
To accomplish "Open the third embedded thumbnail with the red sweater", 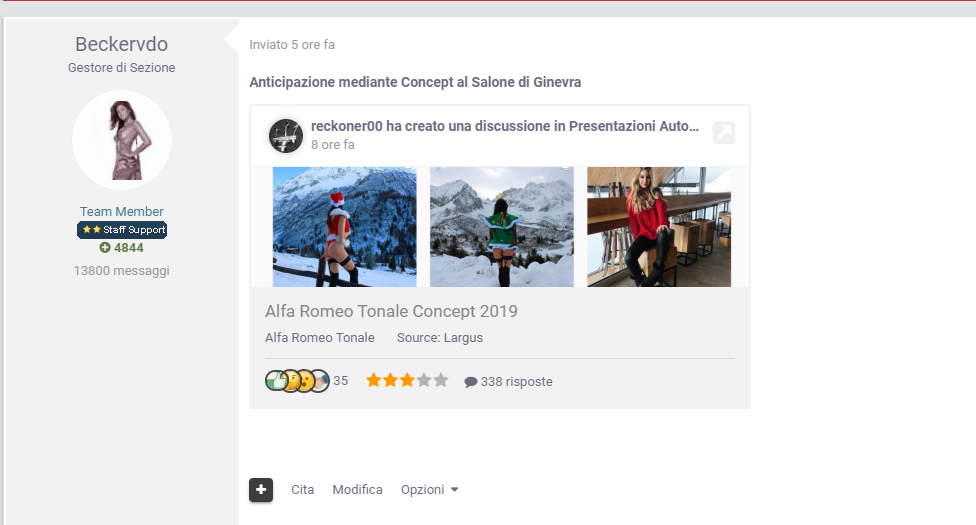I will coord(659,227).
